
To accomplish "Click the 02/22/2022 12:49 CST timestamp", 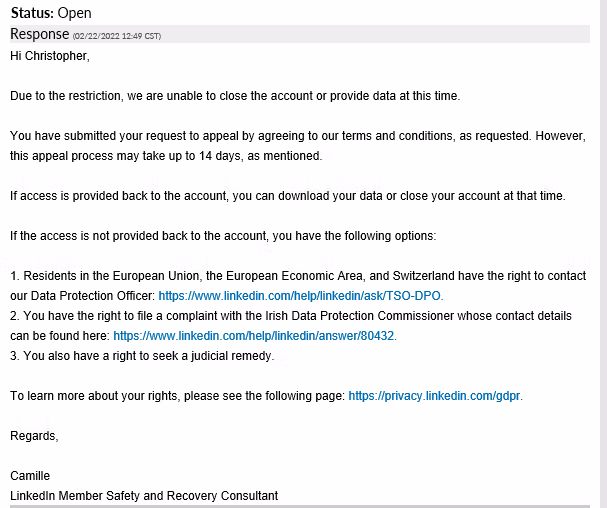I will tap(117, 36).
